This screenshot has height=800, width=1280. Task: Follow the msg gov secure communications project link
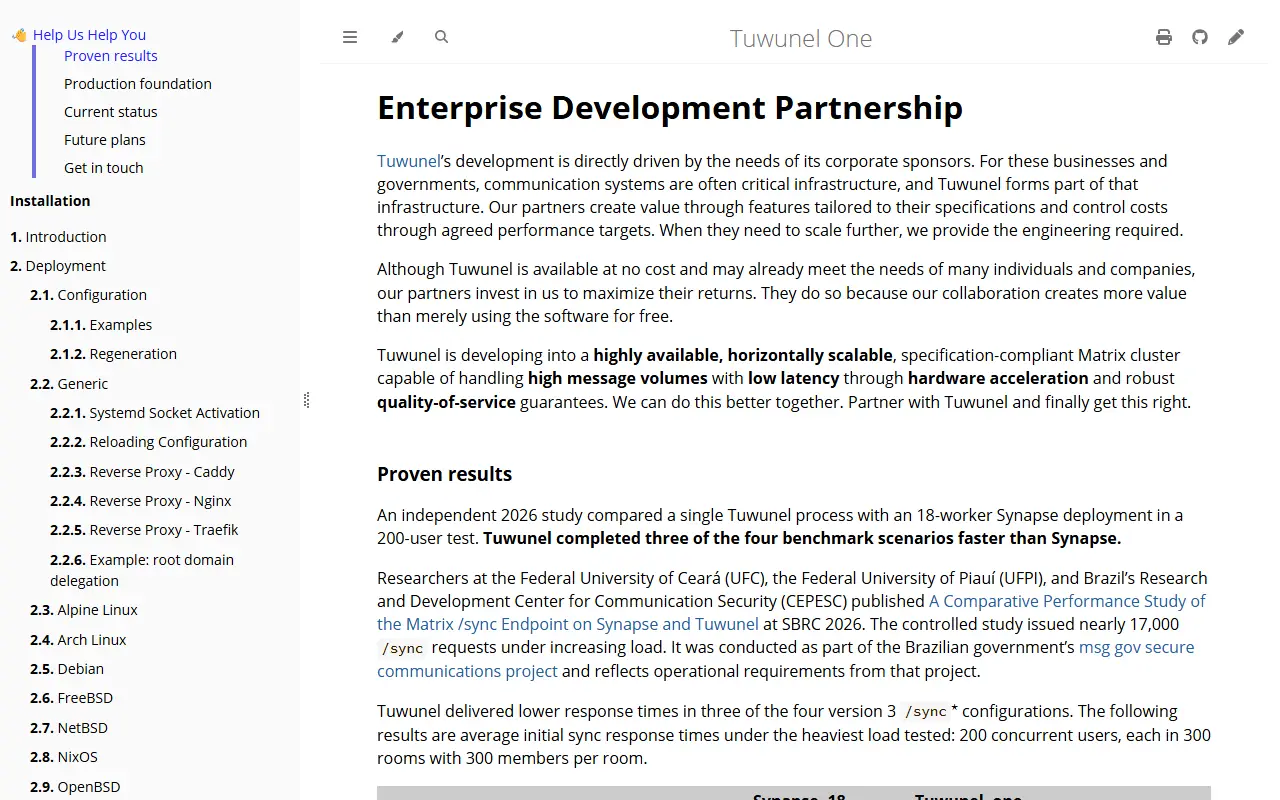(x=786, y=659)
